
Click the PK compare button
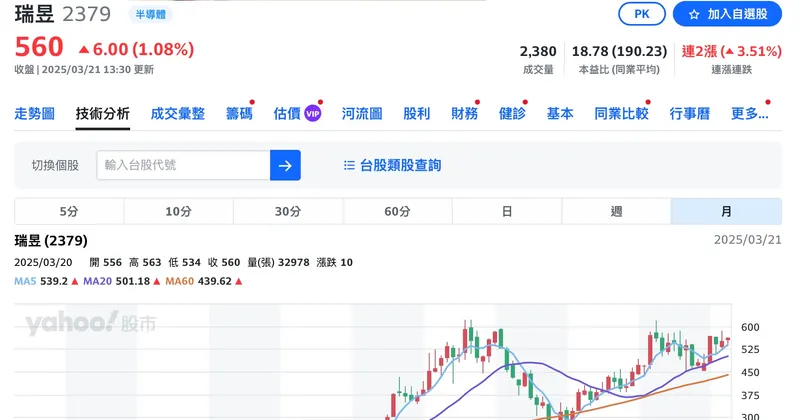click(x=642, y=14)
